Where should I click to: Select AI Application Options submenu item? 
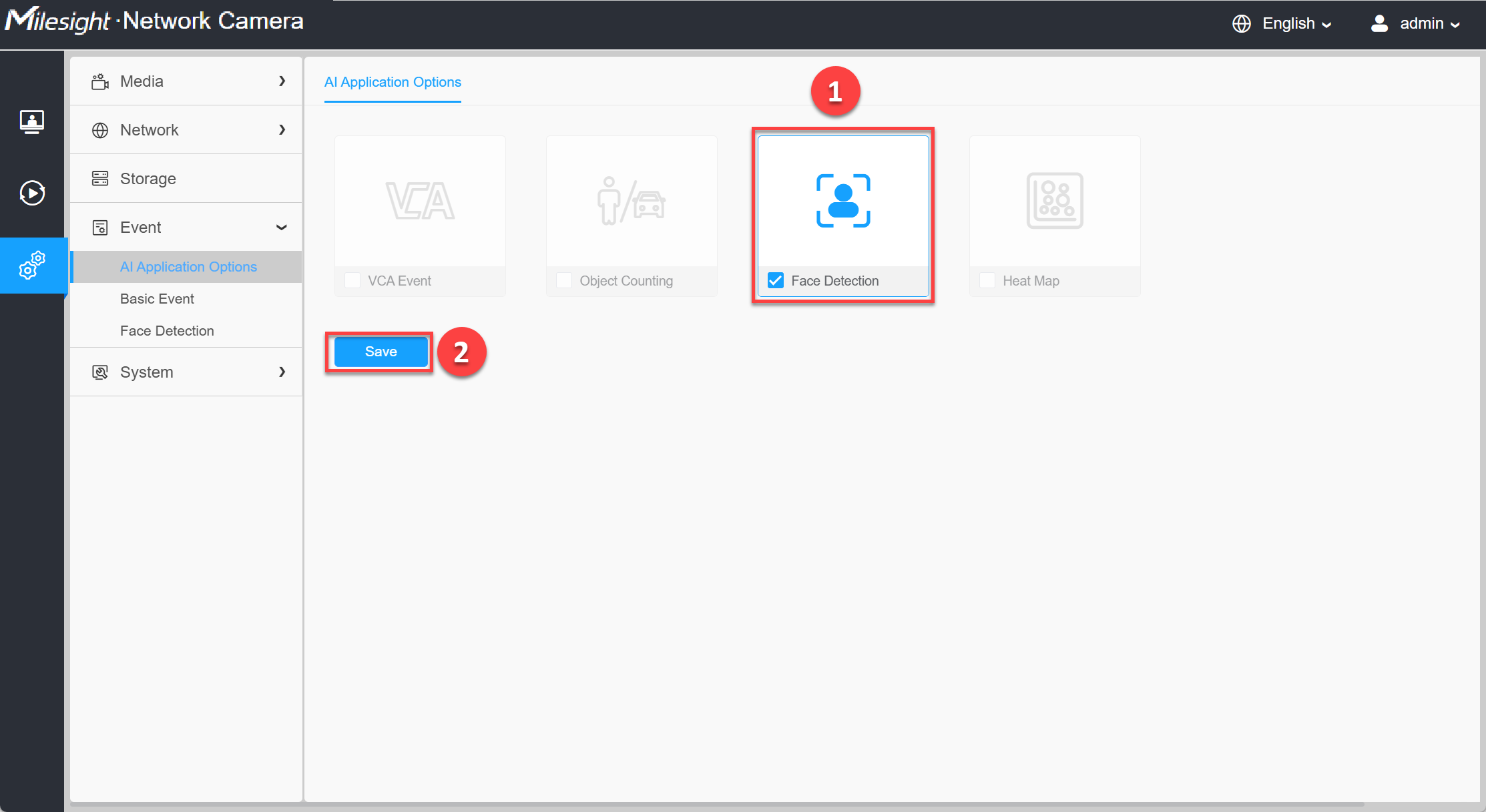pos(186,267)
